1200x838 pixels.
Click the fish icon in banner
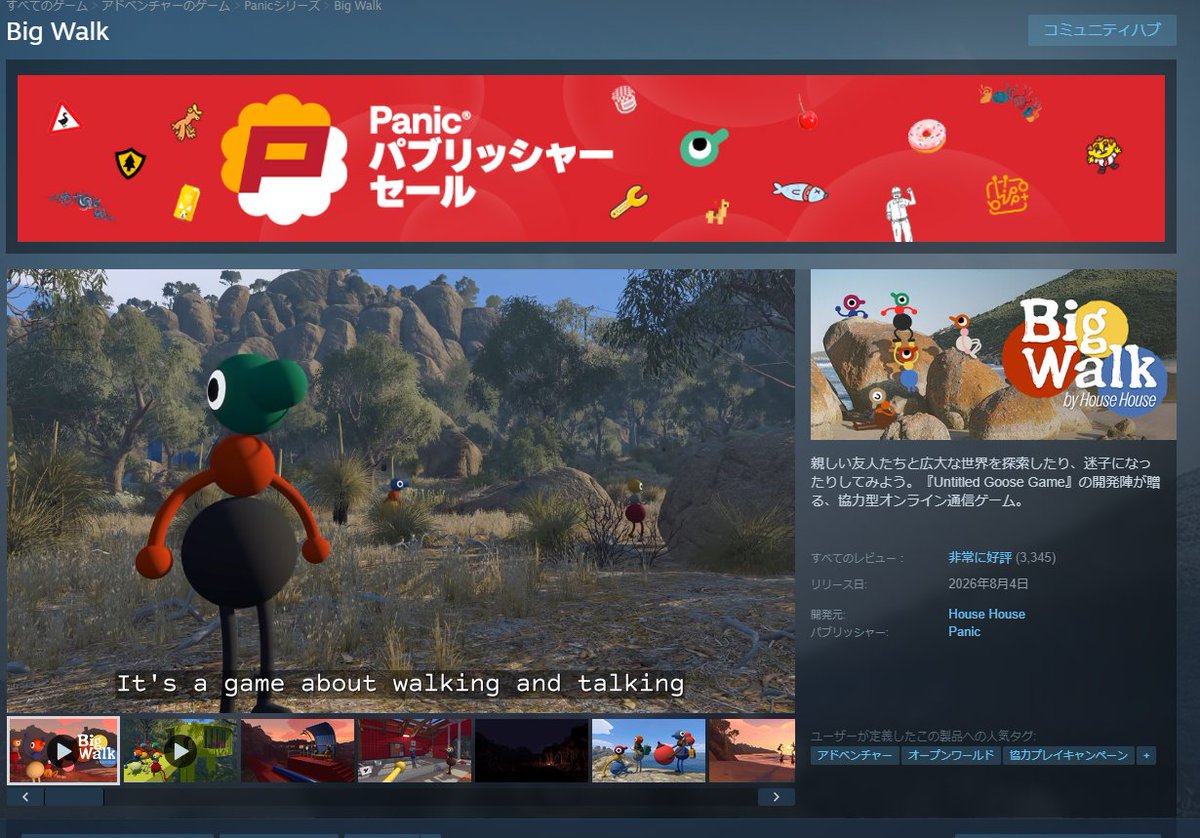[x=800, y=191]
